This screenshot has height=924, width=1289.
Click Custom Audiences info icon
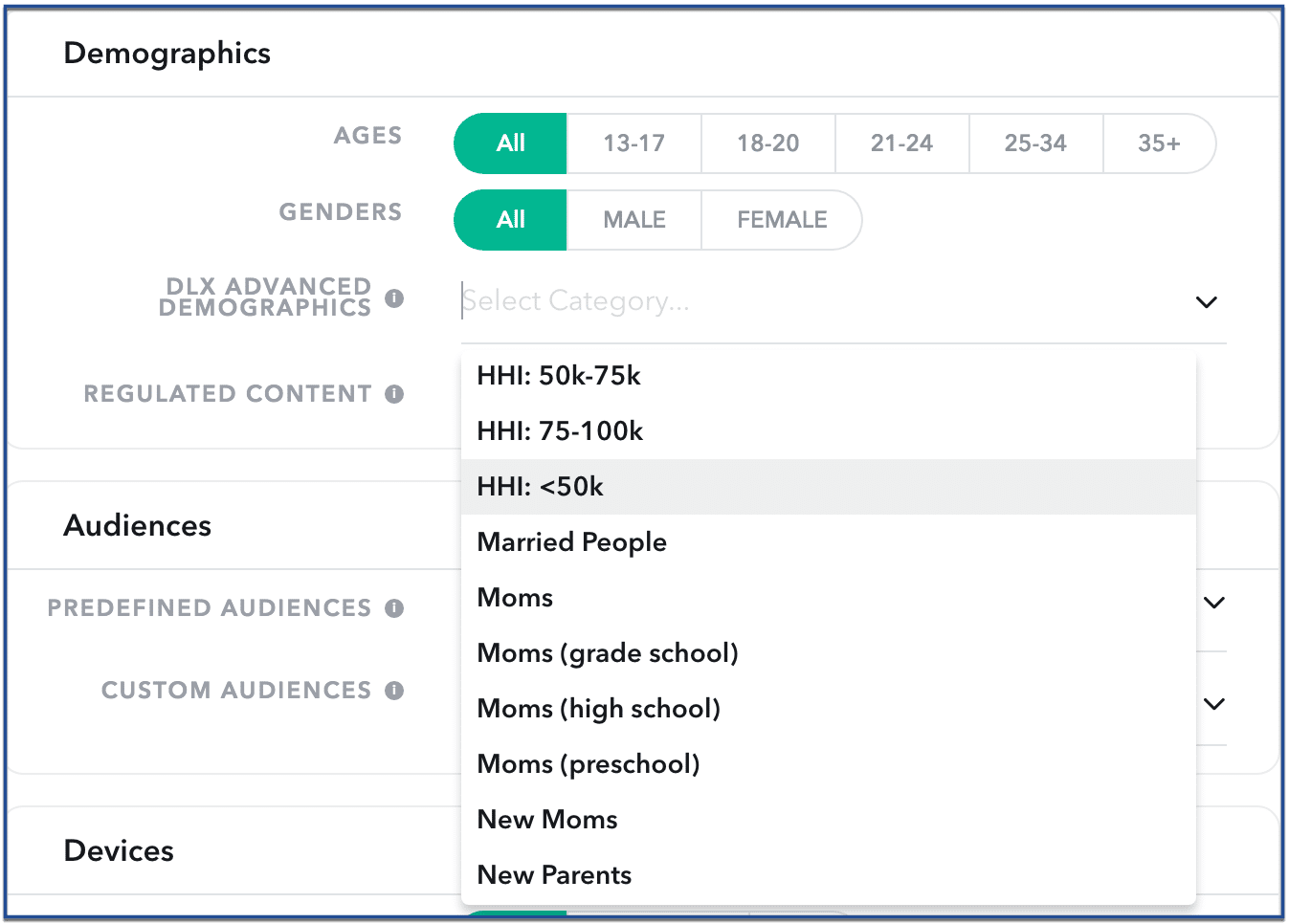coord(394,691)
